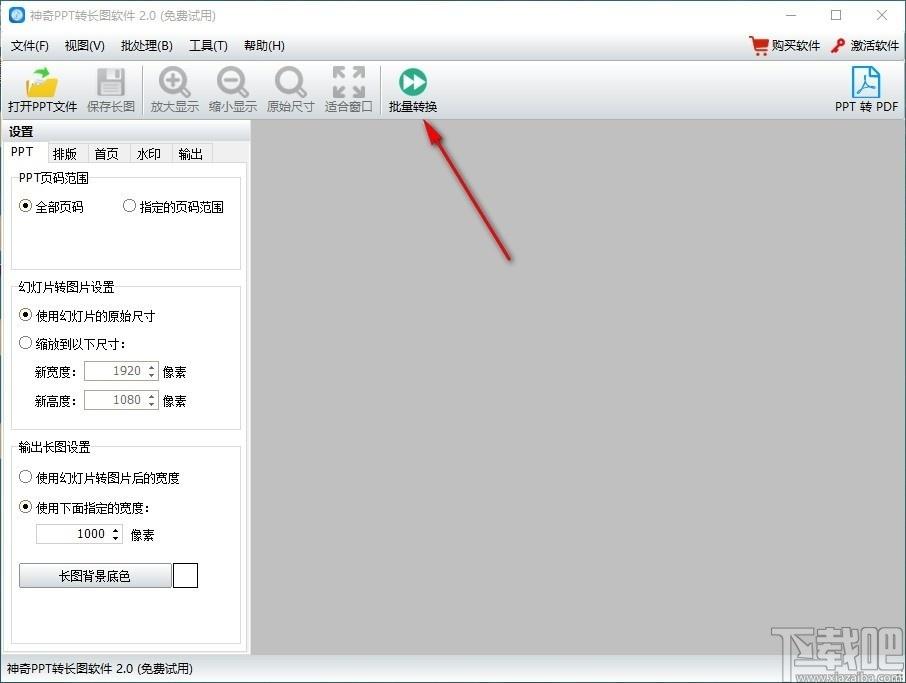Choose 使用幻灯片的原始尺寸 option
Screen dimensions: 906x683
pos(25,315)
